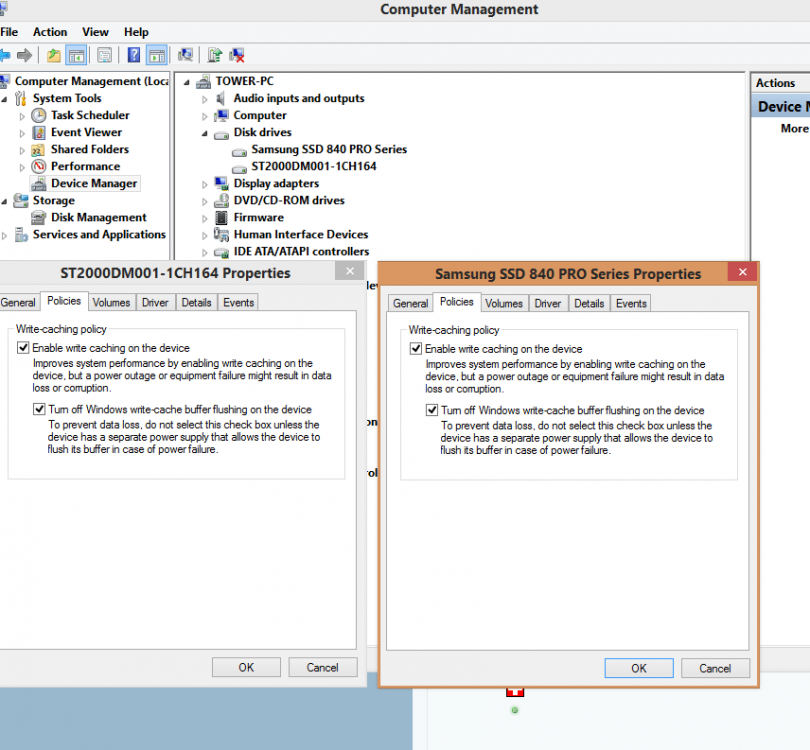The height and width of the screenshot is (750, 810).
Task: Uncheck Turn off buffer flushing in Samsung SSD dialog
Action: (432, 410)
